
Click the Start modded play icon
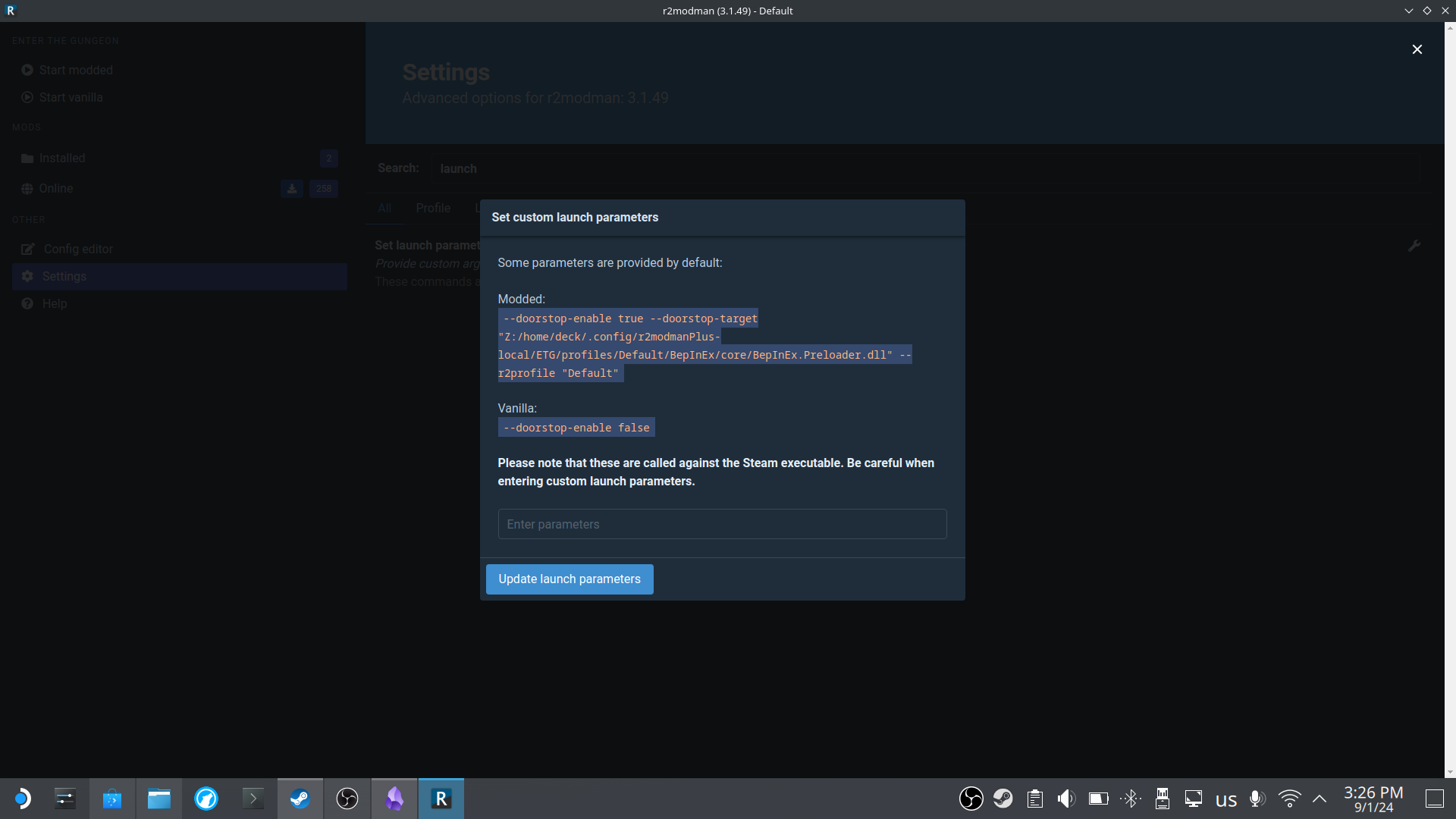point(27,70)
